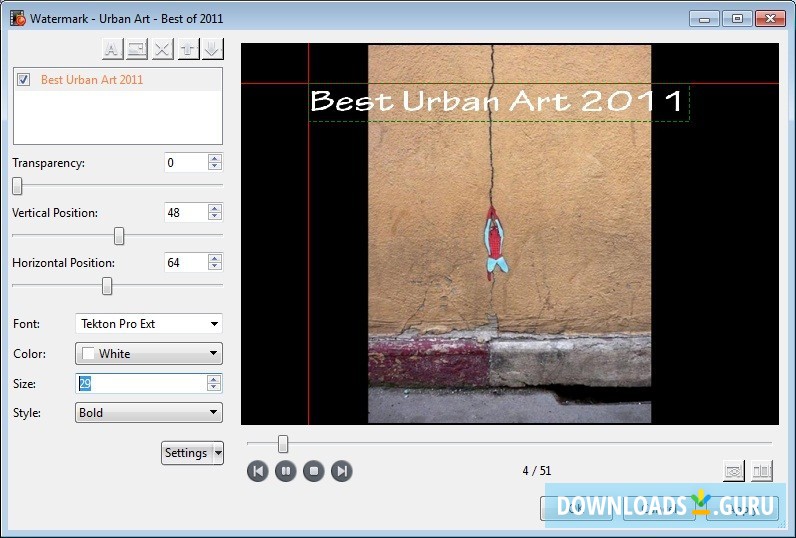
Task: Decrease Horizontal Position with the down arrow
Action: [x=215, y=267]
